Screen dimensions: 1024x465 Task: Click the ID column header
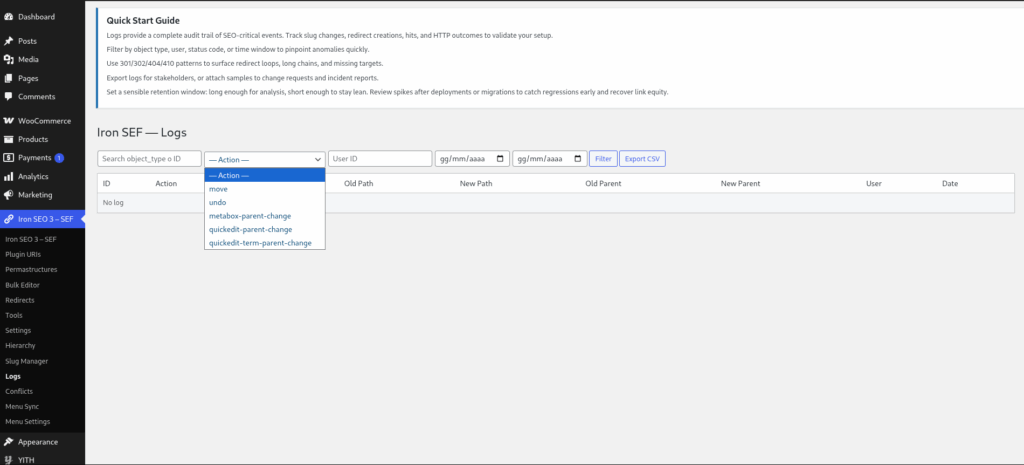[x=106, y=184]
